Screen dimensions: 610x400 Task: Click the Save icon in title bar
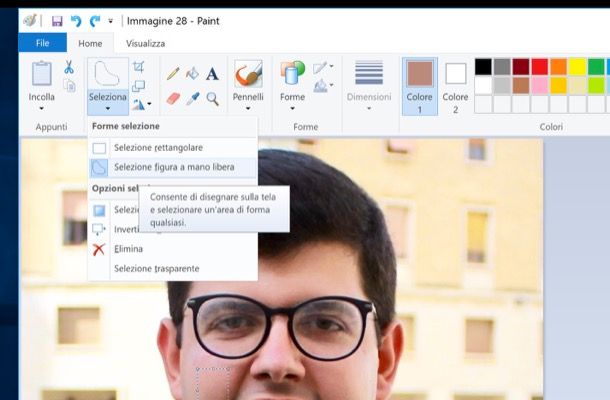(57, 21)
